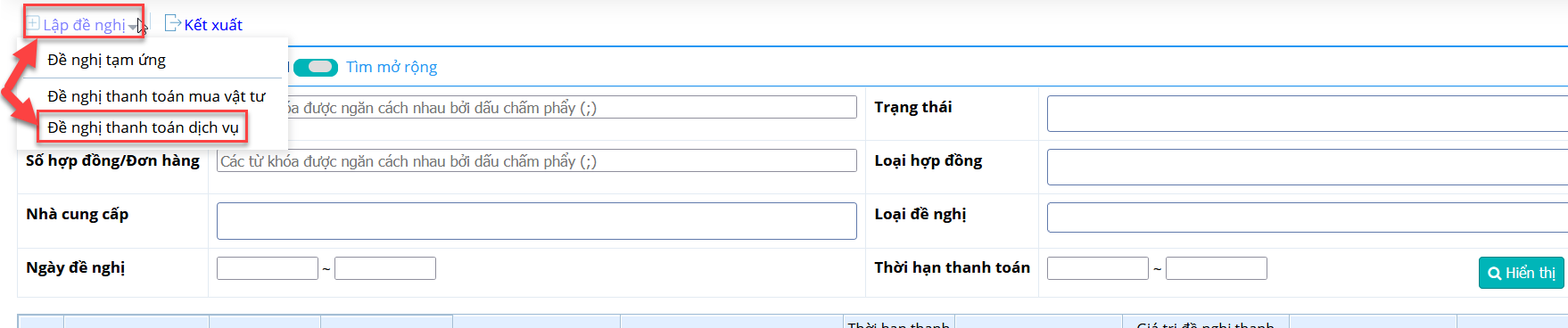Click the Thời hạn thanh toán start date field

click(1098, 268)
